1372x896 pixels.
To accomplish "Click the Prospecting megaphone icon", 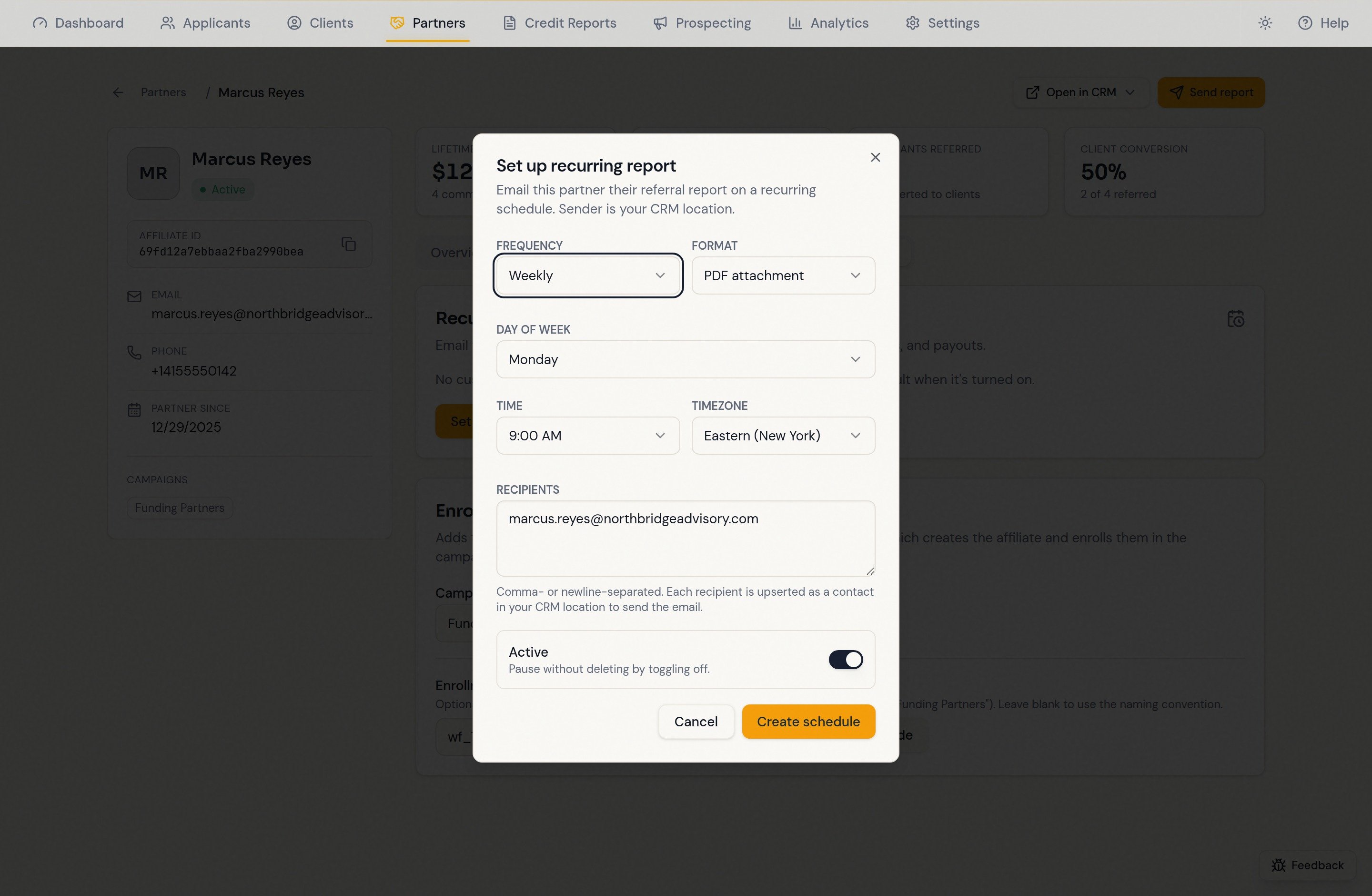I will (x=660, y=23).
